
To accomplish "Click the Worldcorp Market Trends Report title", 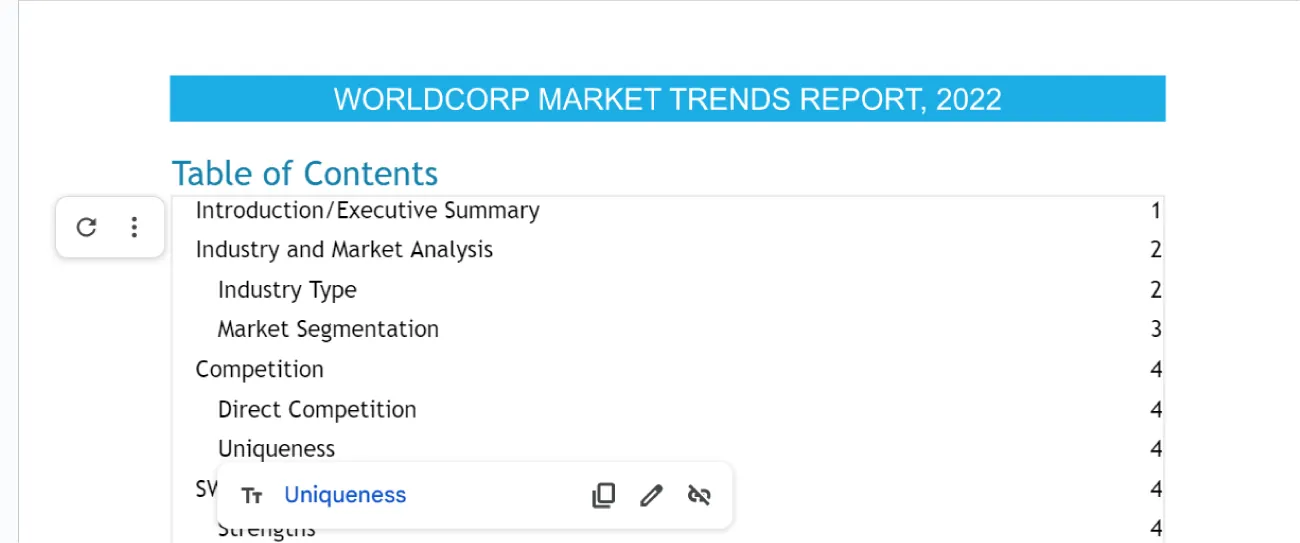I will click(667, 99).
